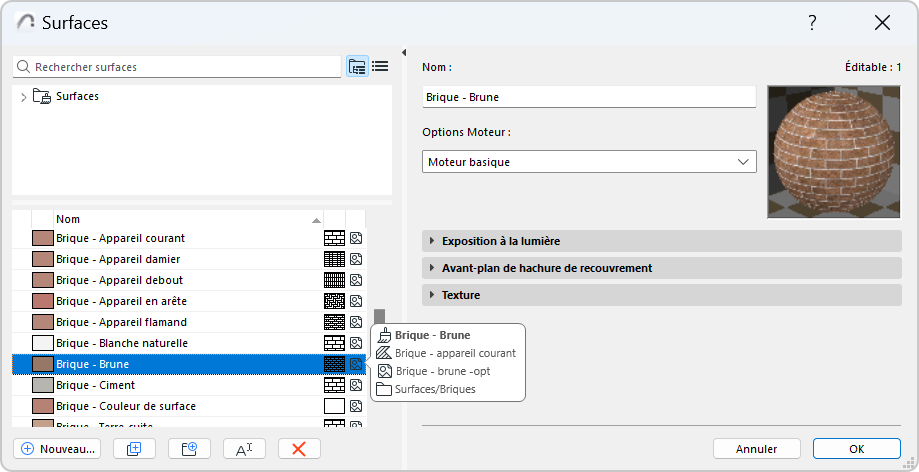Delete surface with red X button
919x472 pixels.
click(298, 449)
